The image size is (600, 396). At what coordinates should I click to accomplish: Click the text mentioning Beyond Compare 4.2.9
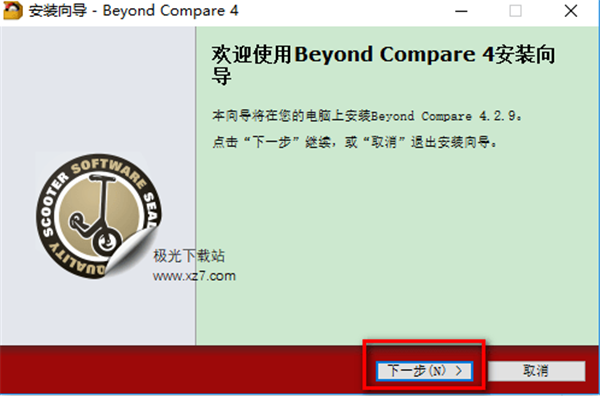click(x=367, y=116)
